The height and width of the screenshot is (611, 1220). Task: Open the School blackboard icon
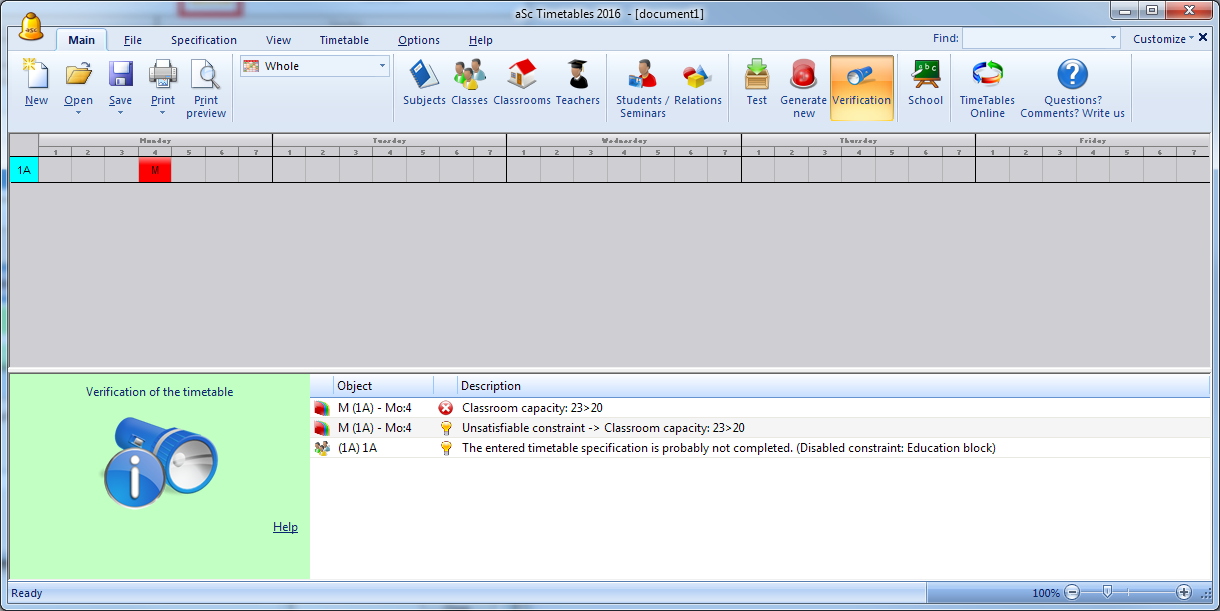pyautogui.click(x=925, y=76)
